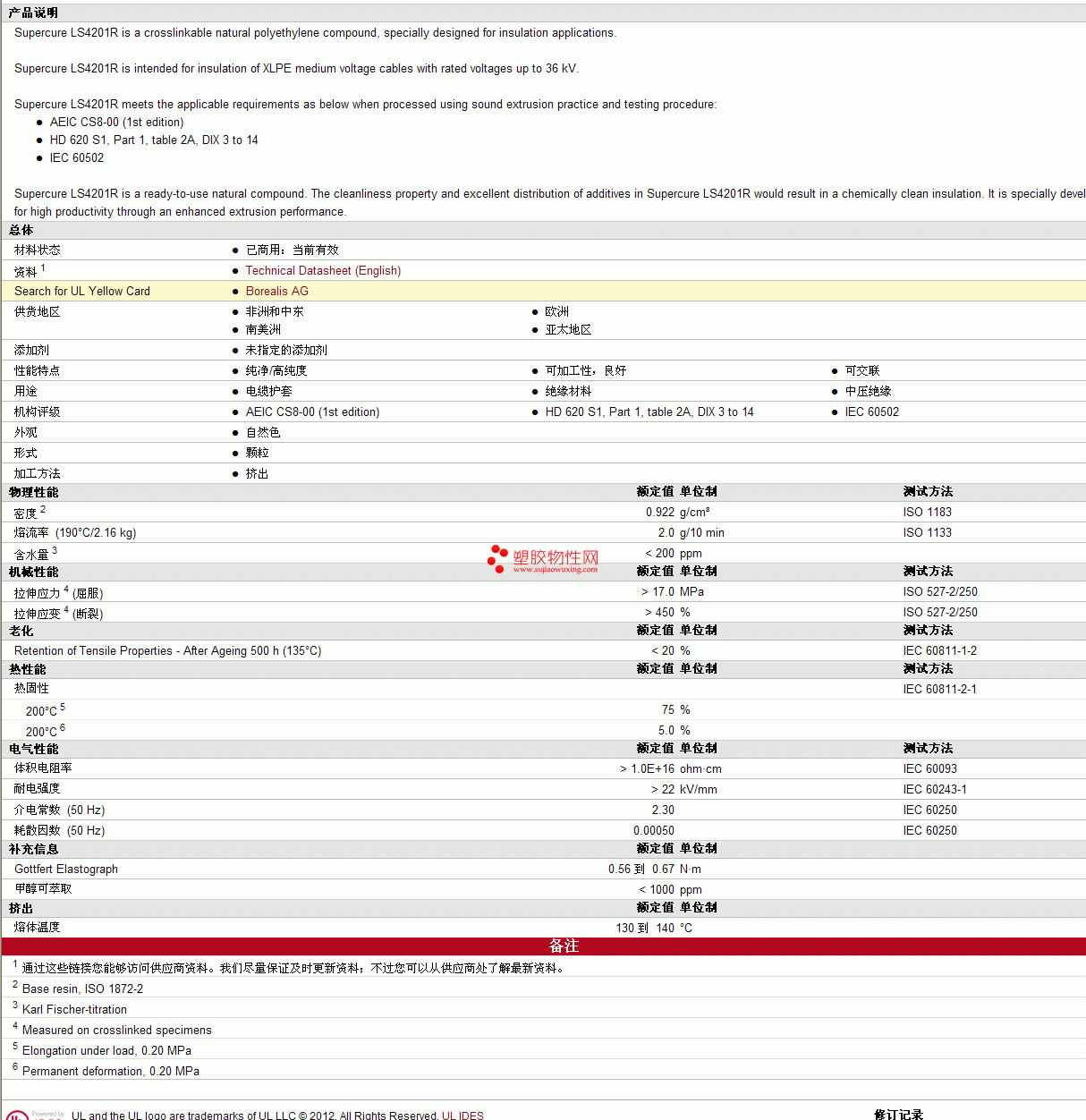The image size is (1086, 1120).
Task: Click the 介电常数 (50 Hz) row label
Action: coord(60,810)
